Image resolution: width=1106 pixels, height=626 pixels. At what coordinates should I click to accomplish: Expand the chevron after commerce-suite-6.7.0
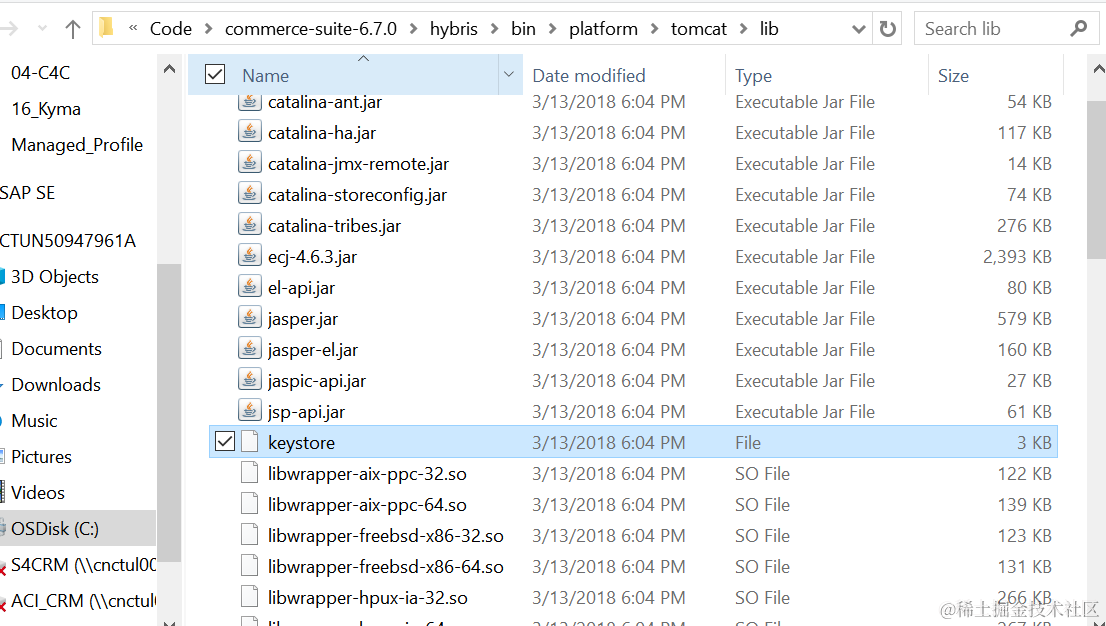click(414, 29)
